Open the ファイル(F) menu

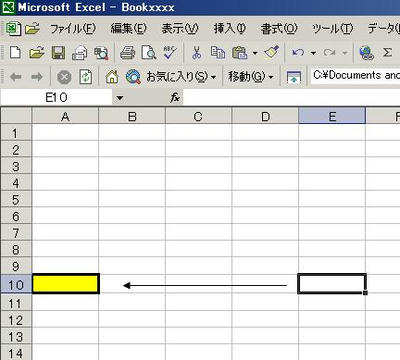pyautogui.click(x=73, y=29)
